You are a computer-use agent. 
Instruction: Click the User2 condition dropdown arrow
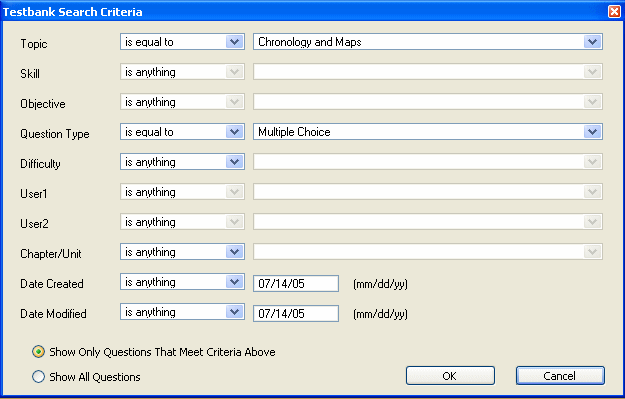(x=235, y=222)
